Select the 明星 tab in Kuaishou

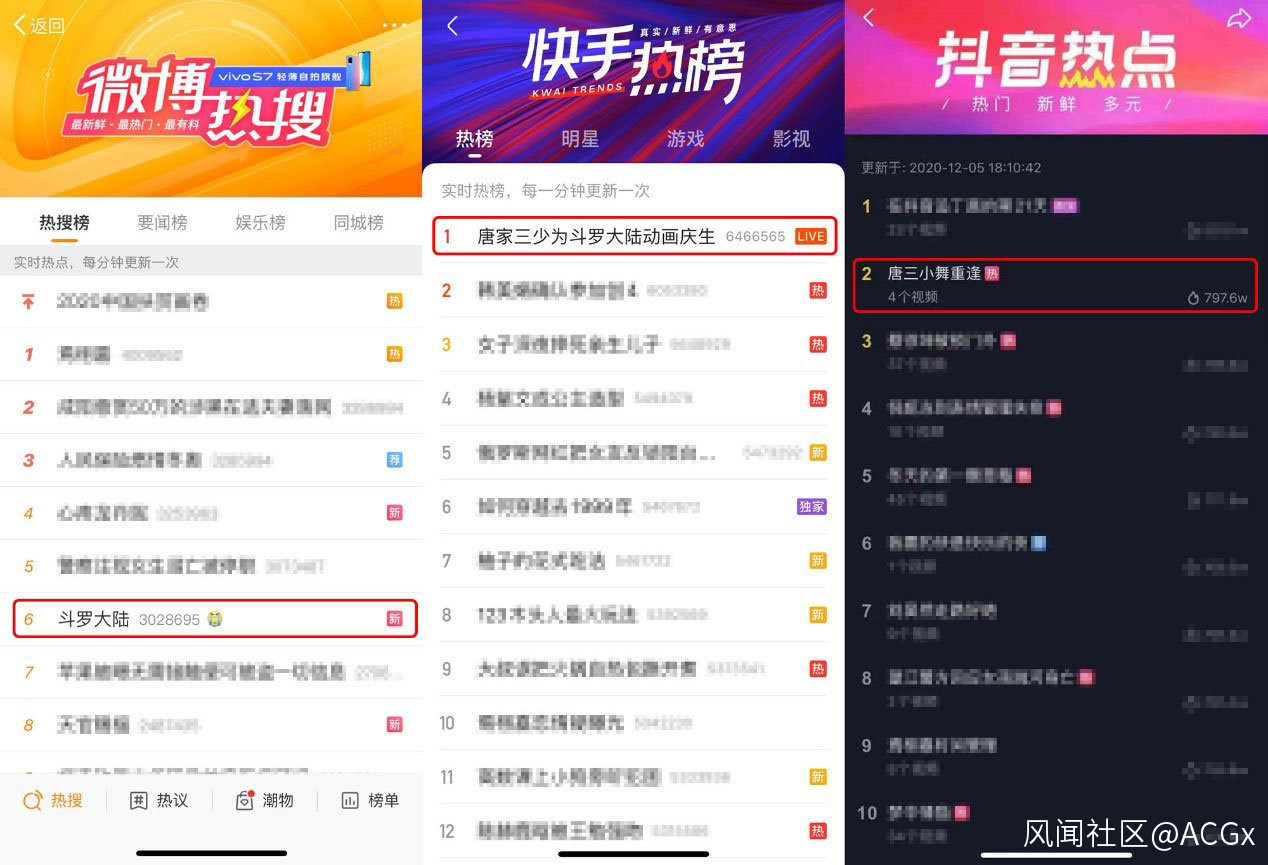pyautogui.click(x=580, y=139)
